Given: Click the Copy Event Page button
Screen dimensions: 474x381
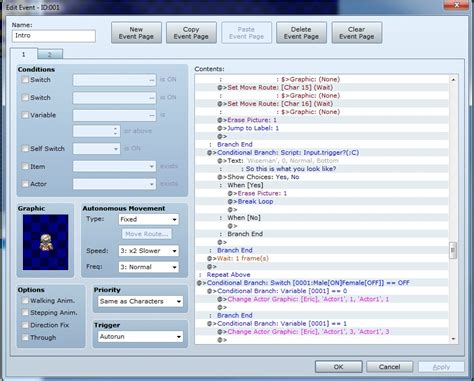Looking at the screenshot, I should [191, 33].
